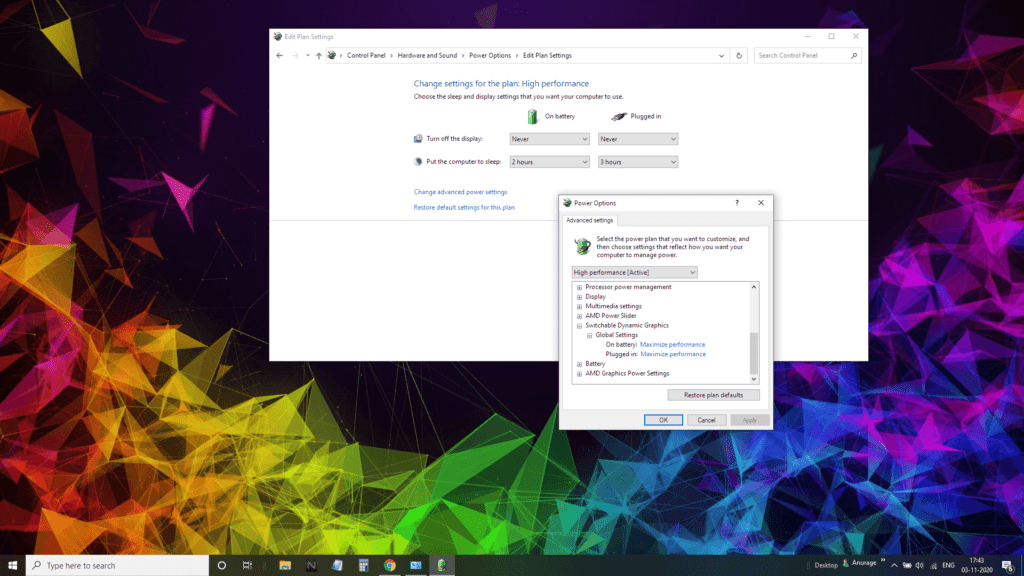Go to the Hardware and Sound breadcrumb
Image resolution: width=1024 pixels, height=576 pixels.
tap(427, 56)
